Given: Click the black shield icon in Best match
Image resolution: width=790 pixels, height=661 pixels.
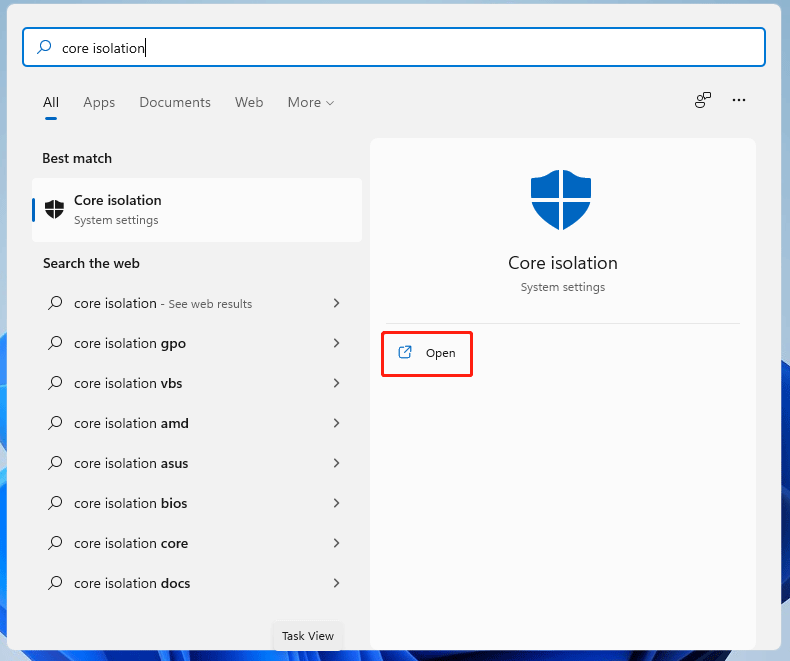Looking at the screenshot, I should pyautogui.click(x=54, y=209).
